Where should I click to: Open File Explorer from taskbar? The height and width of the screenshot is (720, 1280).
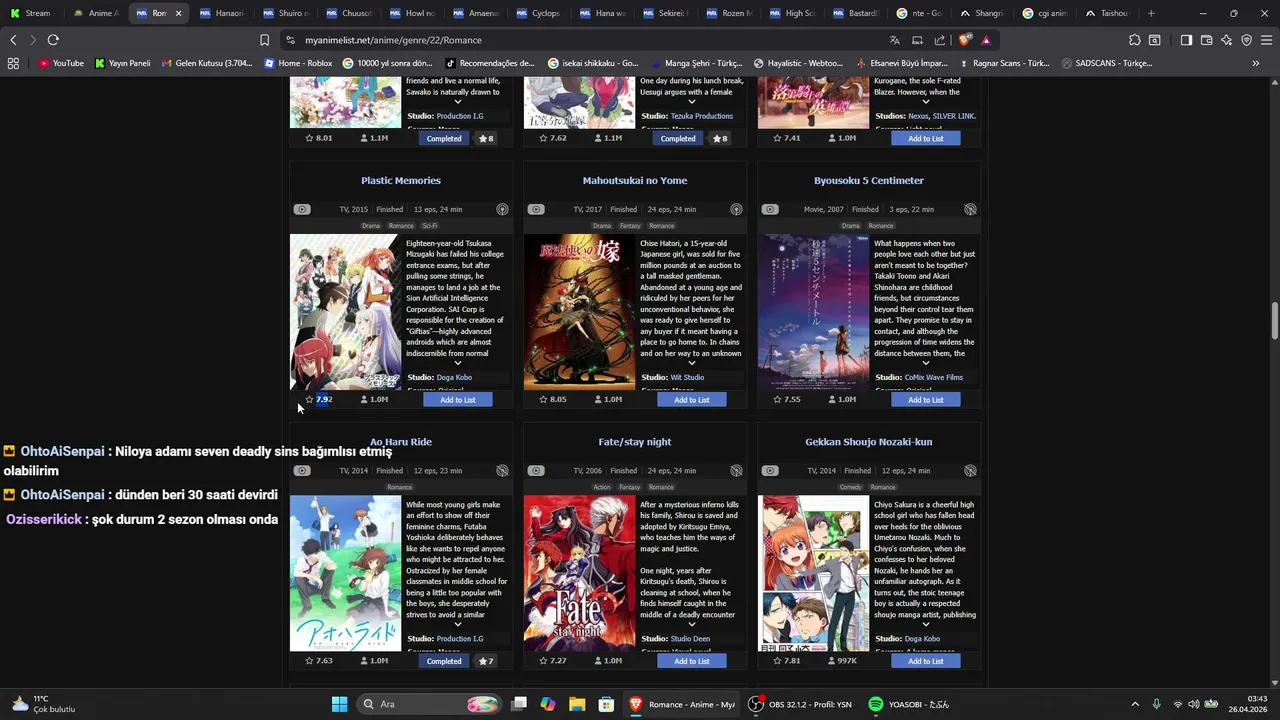(x=577, y=704)
